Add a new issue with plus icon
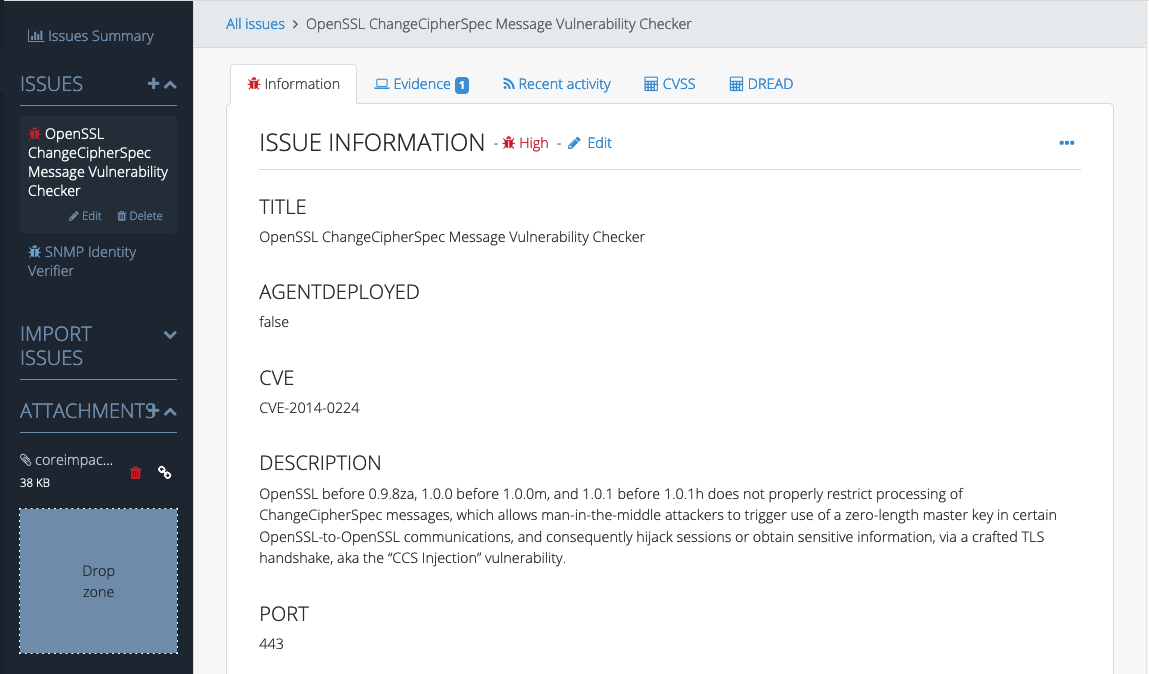Viewport: 1149px width, 674px height. click(x=153, y=84)
